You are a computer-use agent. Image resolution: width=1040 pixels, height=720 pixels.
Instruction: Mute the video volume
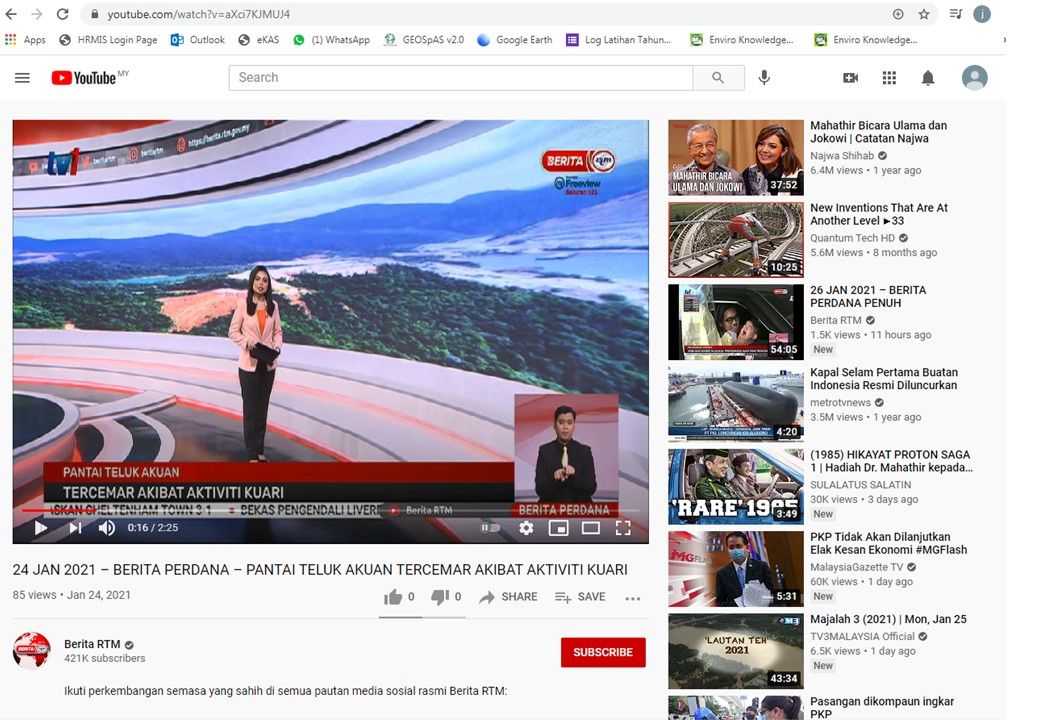coord(106,528)
